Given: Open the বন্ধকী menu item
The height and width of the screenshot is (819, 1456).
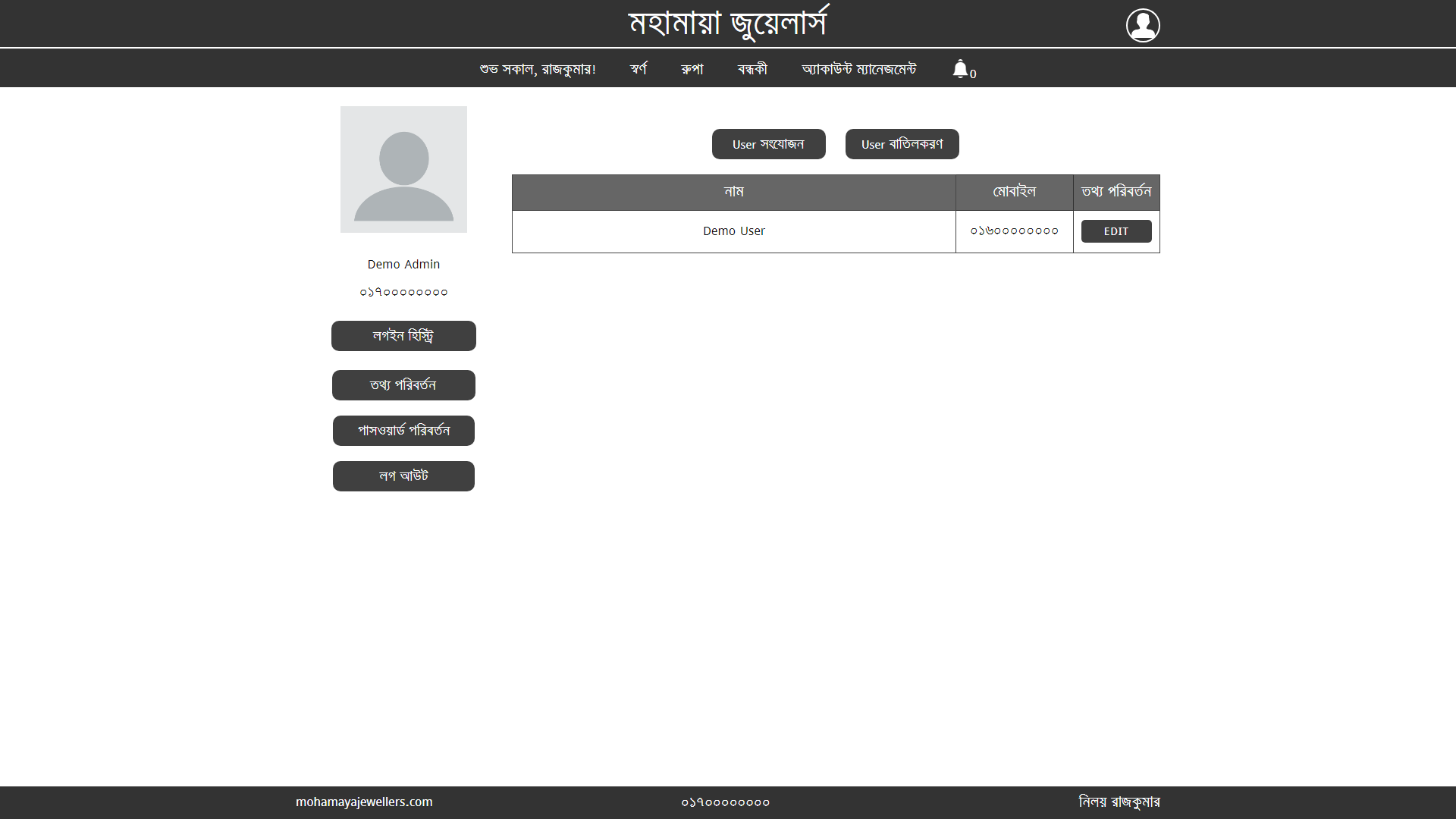Looking at the screenshot, I should [752, 69].
